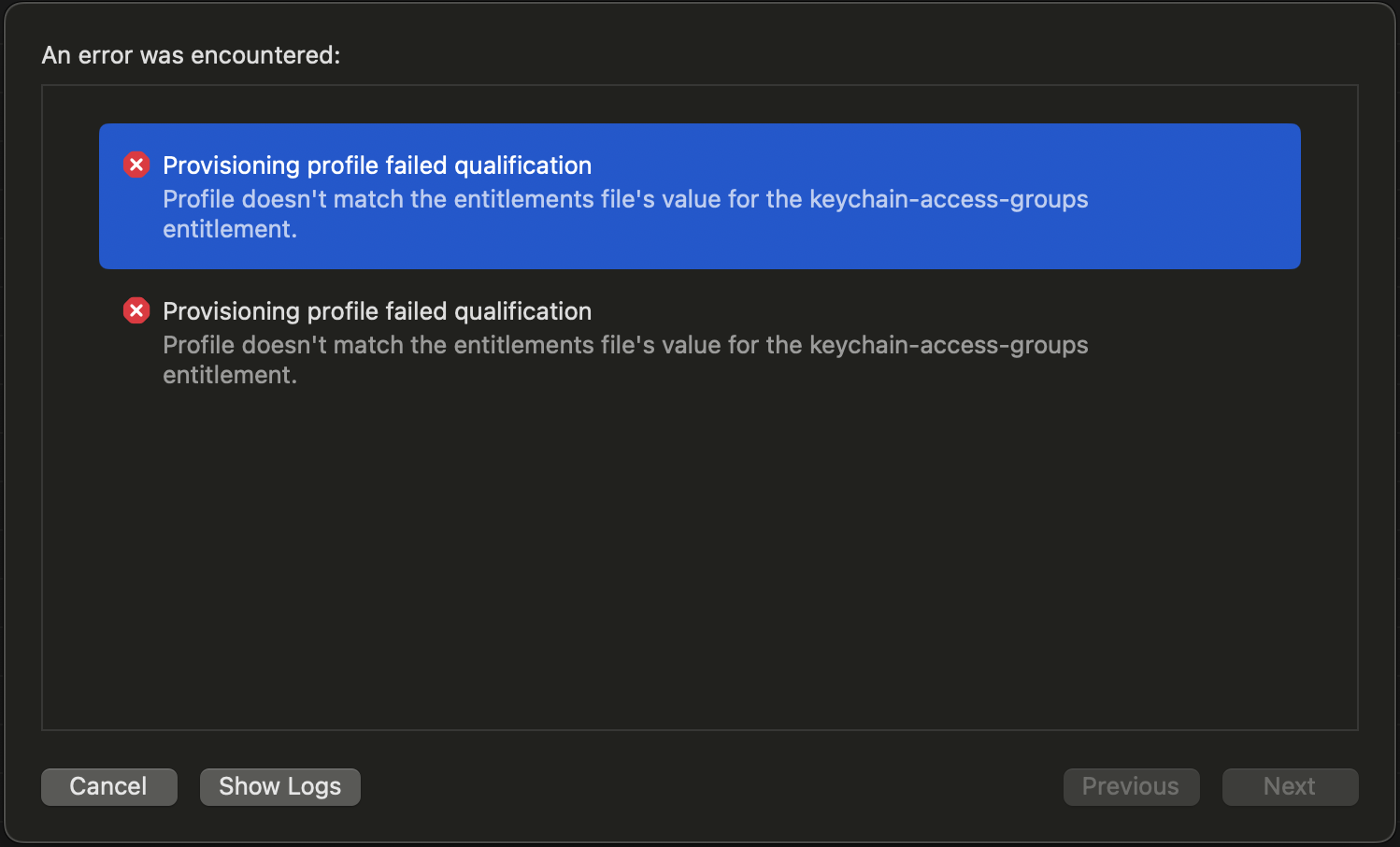Click the "An error was encountered:" heading
Viewport: 1400px width, 847px height.
tap(191, 55)
